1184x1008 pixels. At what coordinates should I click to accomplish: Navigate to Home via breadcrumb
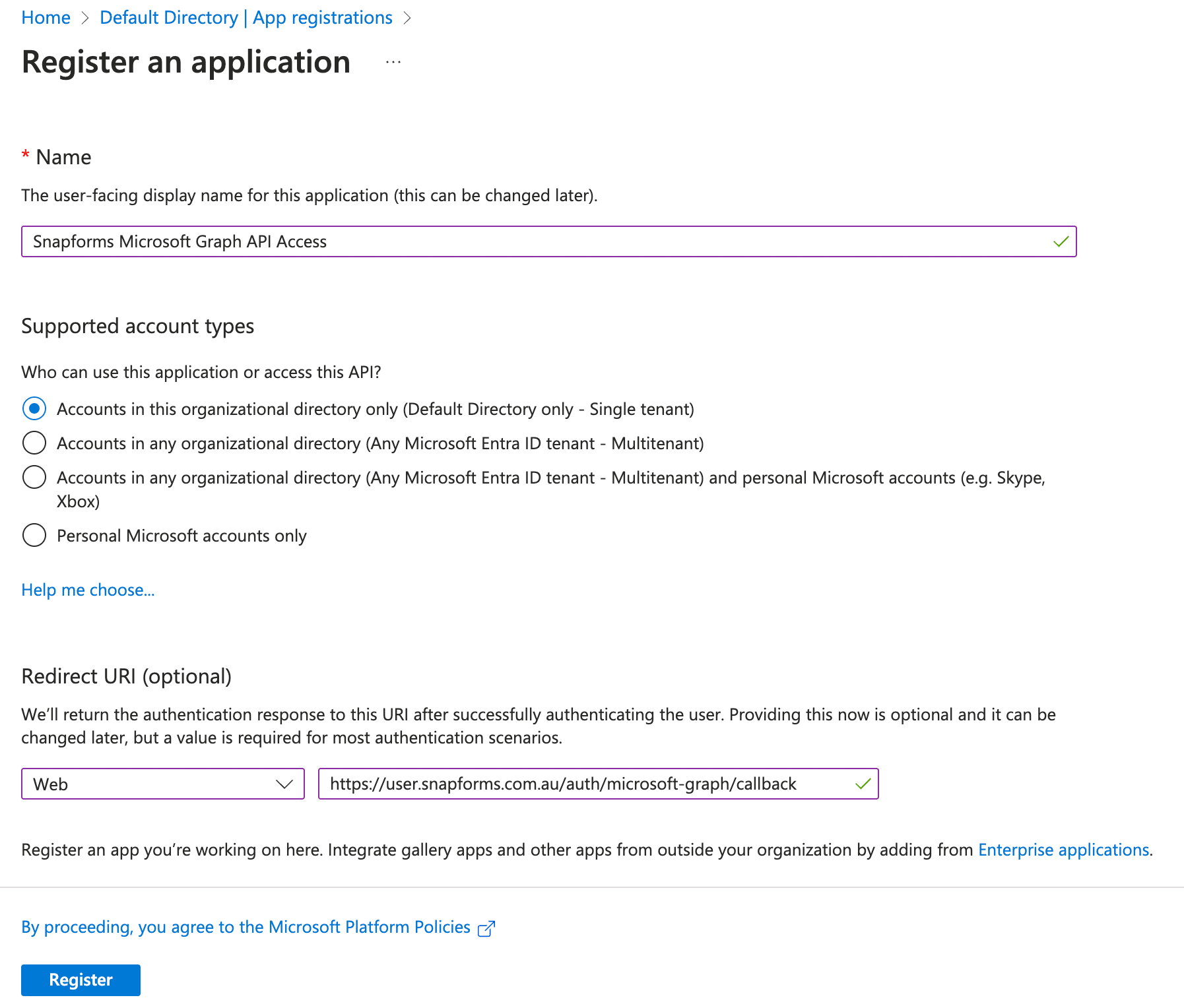tap(46, 18)
